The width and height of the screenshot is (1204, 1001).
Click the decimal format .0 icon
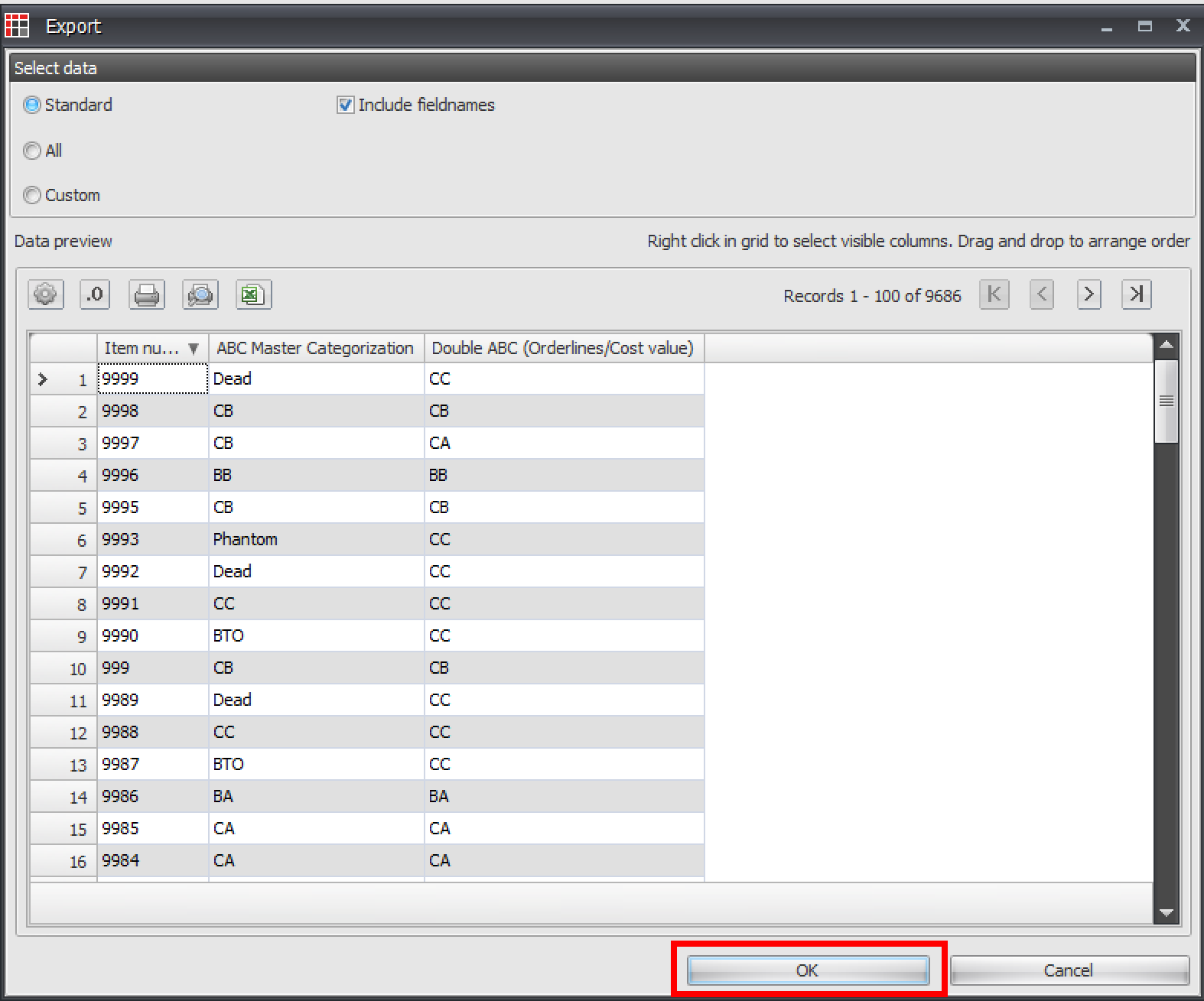pyautogui.click(x=95, y=294)
